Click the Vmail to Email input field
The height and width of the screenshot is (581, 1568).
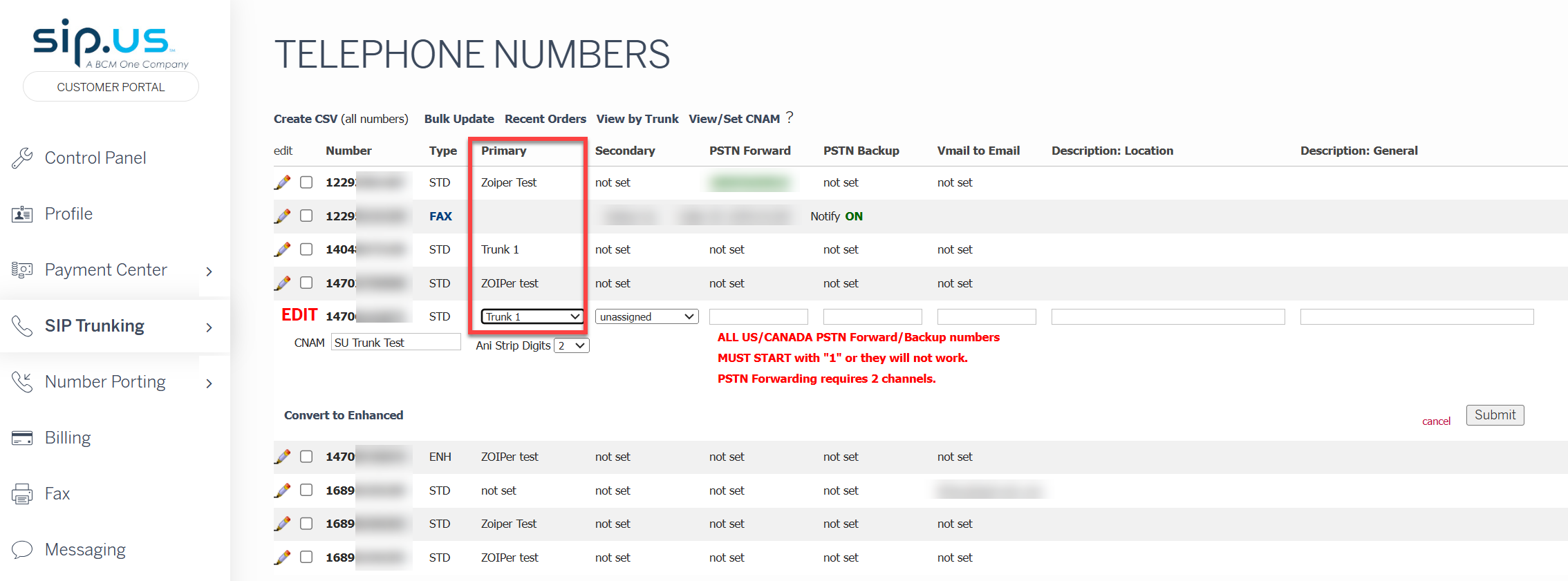point(987,316)
